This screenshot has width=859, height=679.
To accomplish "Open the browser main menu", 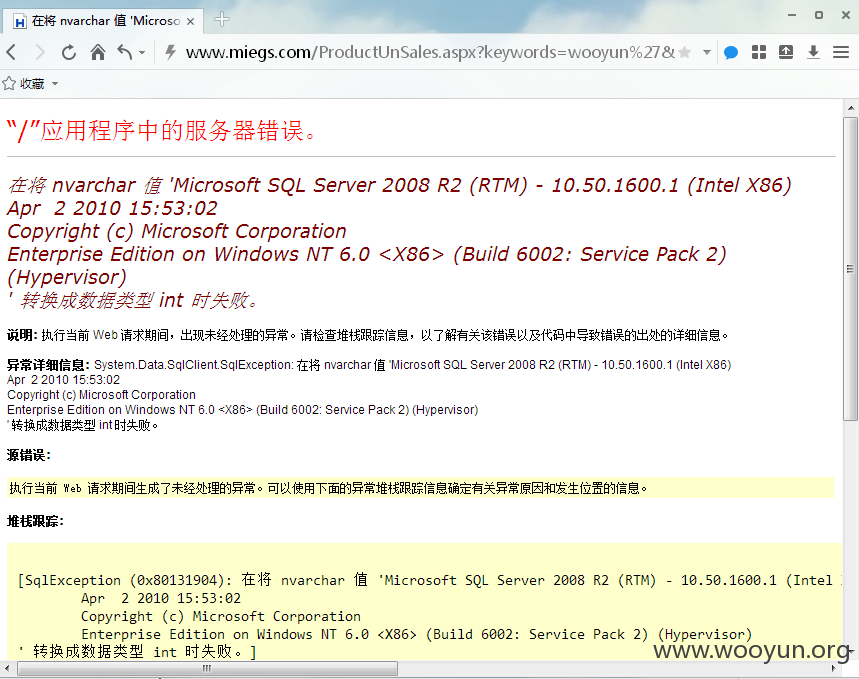I will point(841,52).
